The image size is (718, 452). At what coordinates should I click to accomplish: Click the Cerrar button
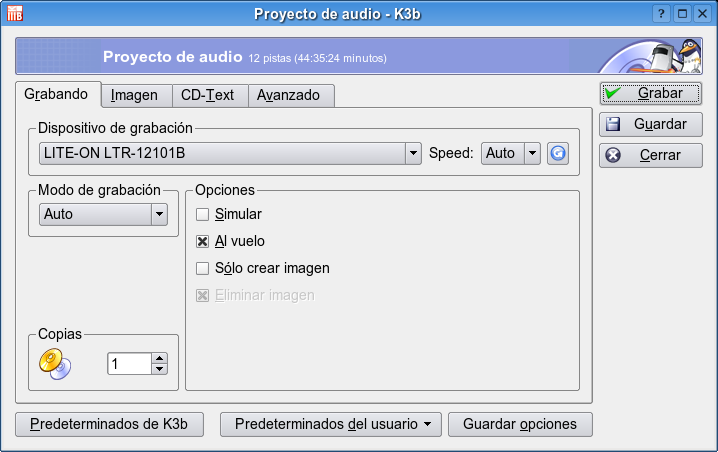[x=651, y=156]
